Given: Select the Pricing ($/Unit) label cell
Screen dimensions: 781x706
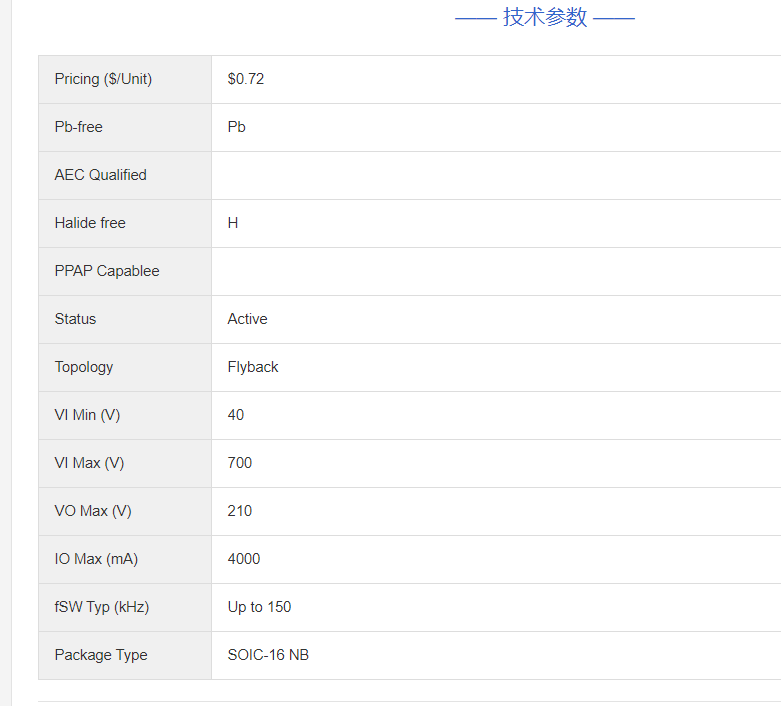Looking at the screenshot, I should (x=103, y=79).
